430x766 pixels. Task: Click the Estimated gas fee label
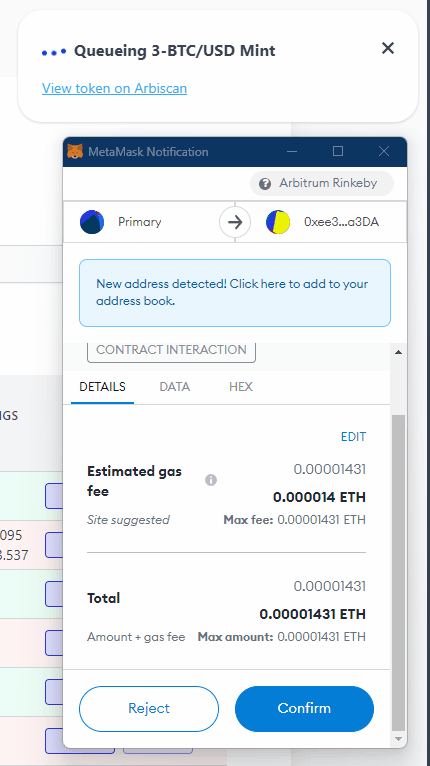pos(134,481)
